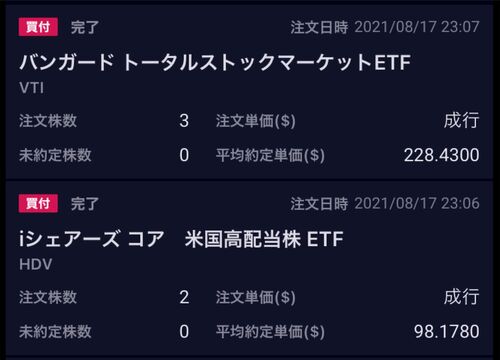Select the HDV ticker symbol
Image resolution: width=500 pixels, height=360 pixels.
[x=36, y=265]
